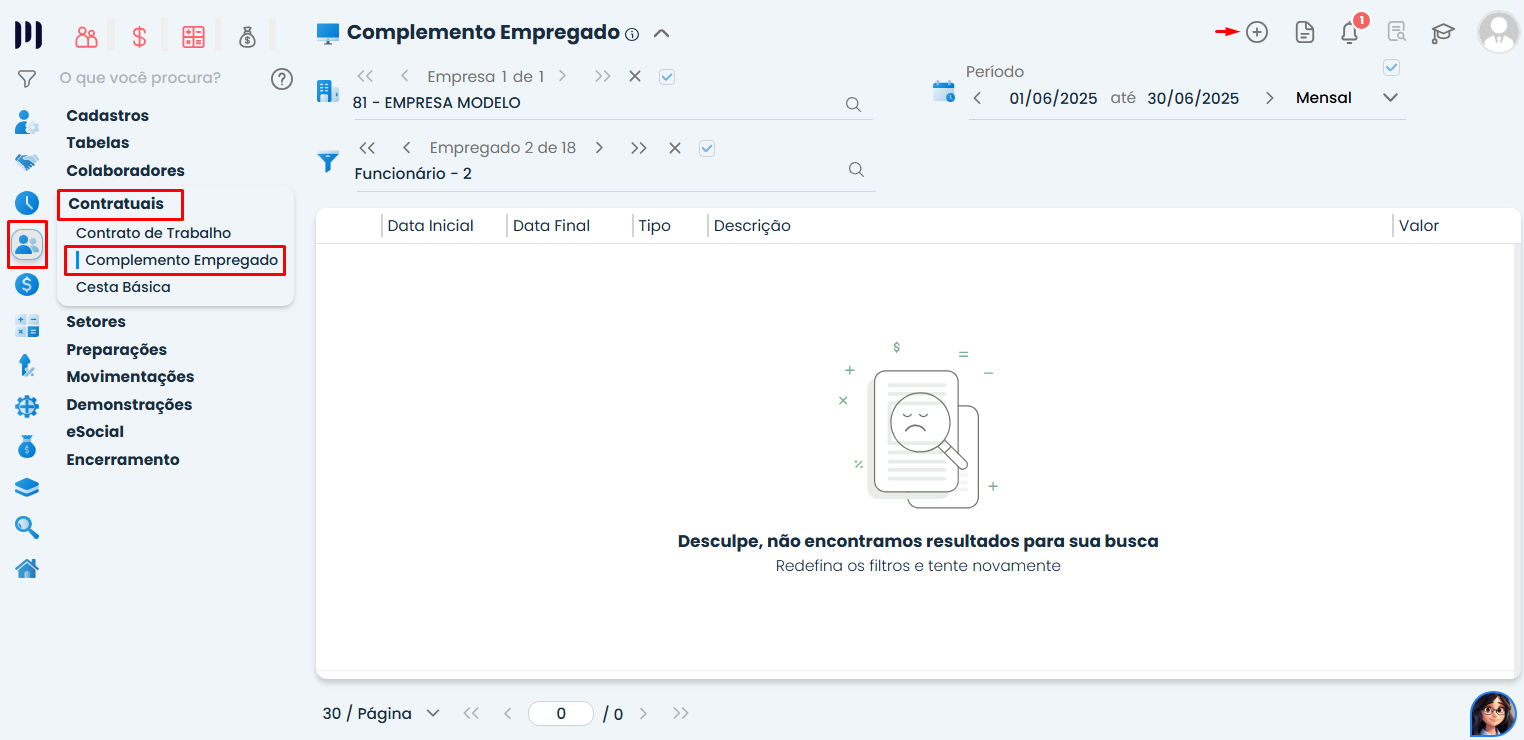Click the home icon in left sidebar
This screenshot has width=1524, height=740.
[27, 569]
